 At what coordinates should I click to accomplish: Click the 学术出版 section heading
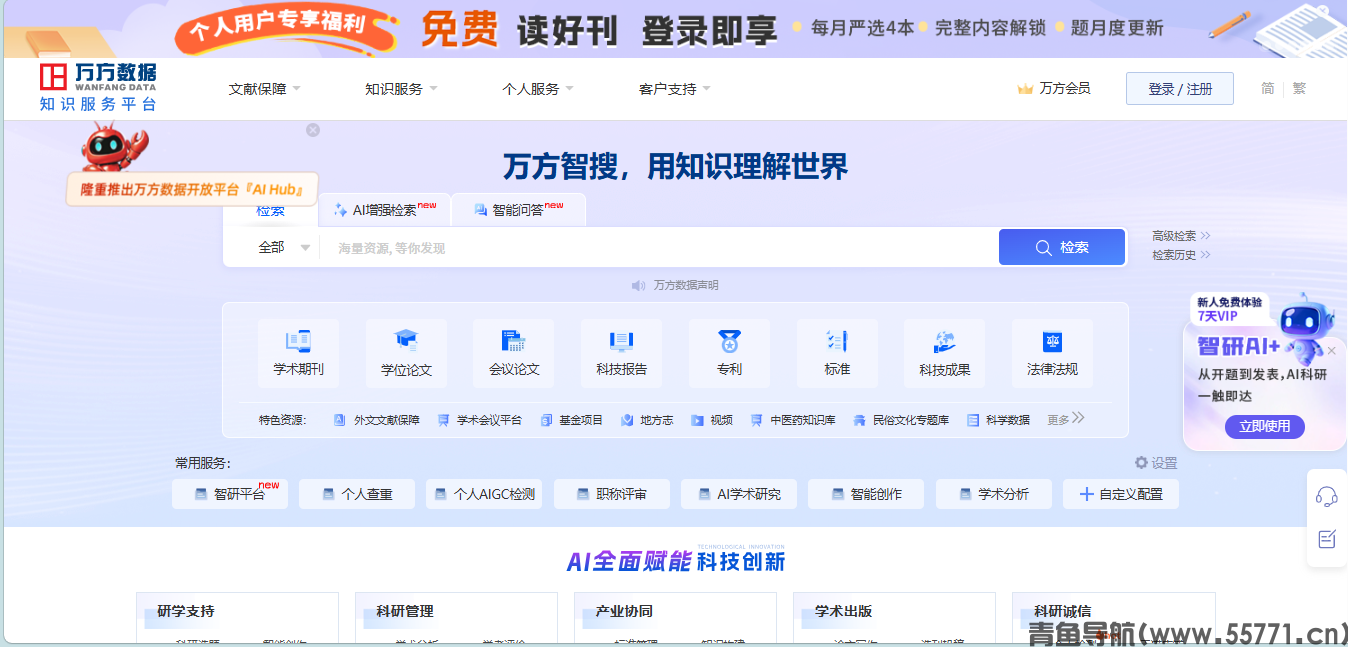(843, 611)
